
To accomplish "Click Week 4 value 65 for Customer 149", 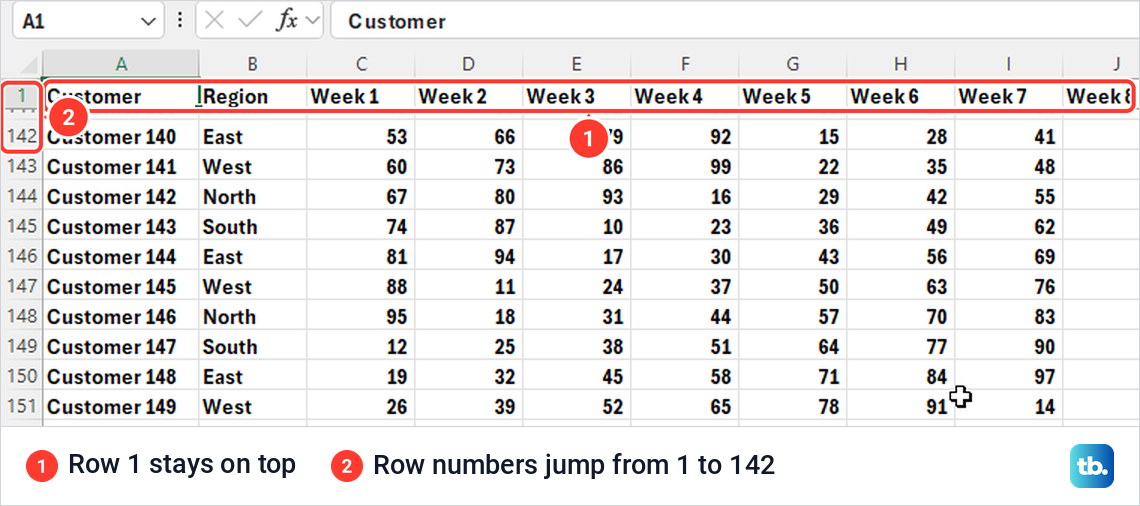I will [684, 406].
